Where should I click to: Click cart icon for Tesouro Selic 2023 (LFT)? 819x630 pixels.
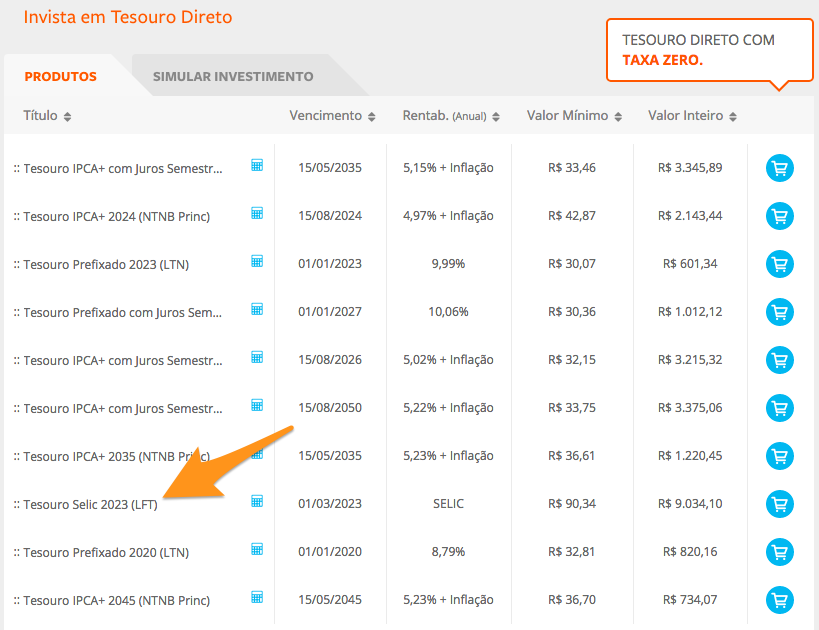pyautogui.click(x=779, y=504)
